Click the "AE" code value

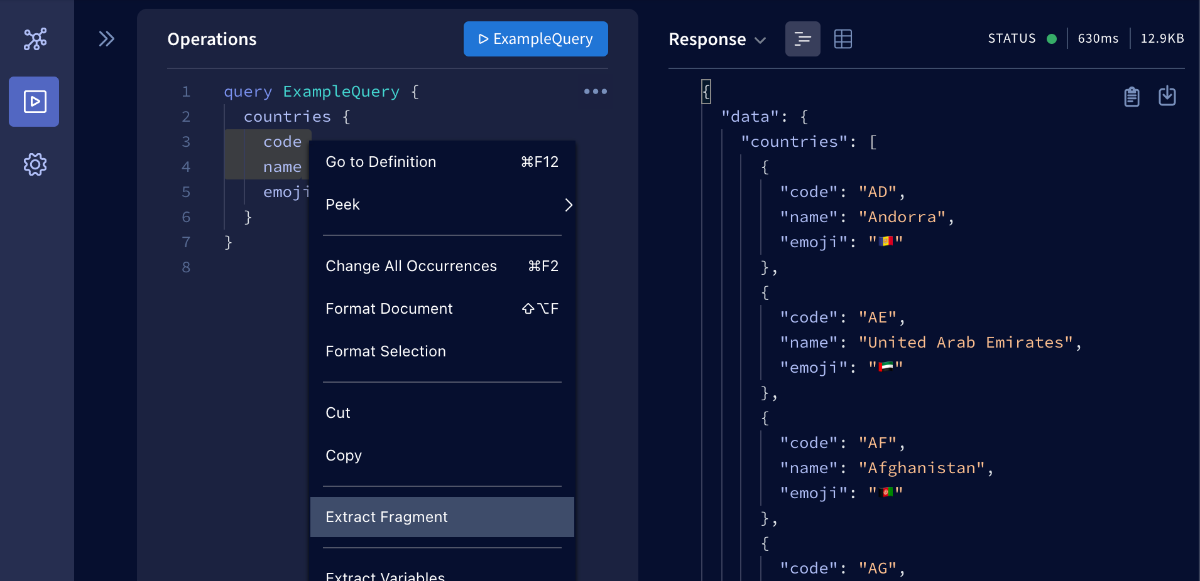tap(878, 317)
